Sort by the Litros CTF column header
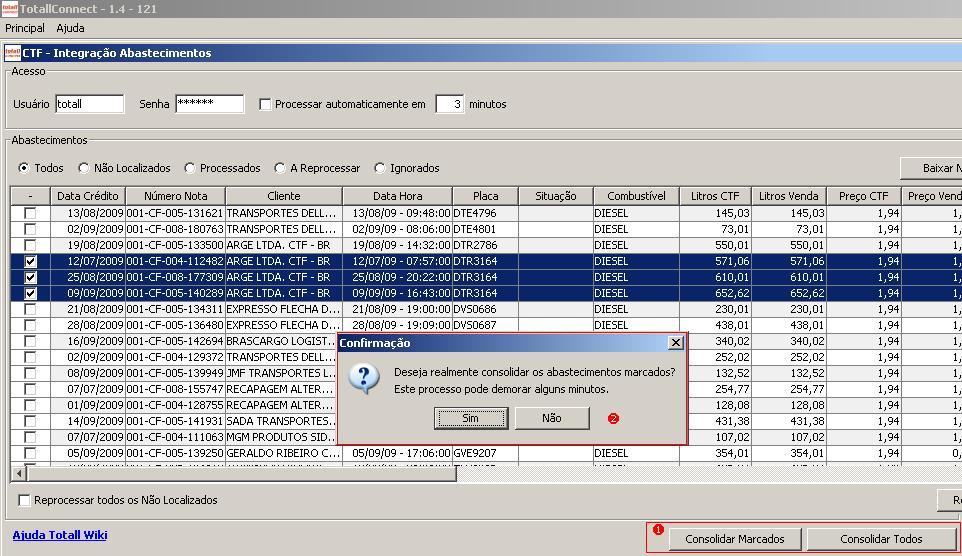Viewport: 962px width, 556px height. click(x=715, y=196)
